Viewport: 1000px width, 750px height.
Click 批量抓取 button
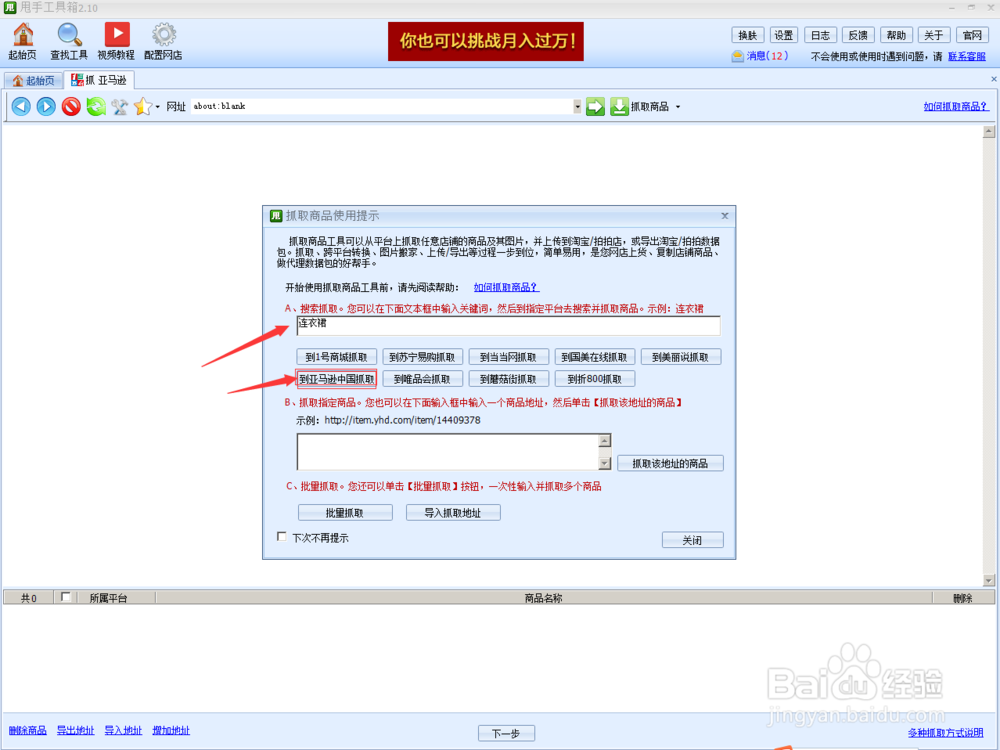pyautogui.click(x=345, y=513)
